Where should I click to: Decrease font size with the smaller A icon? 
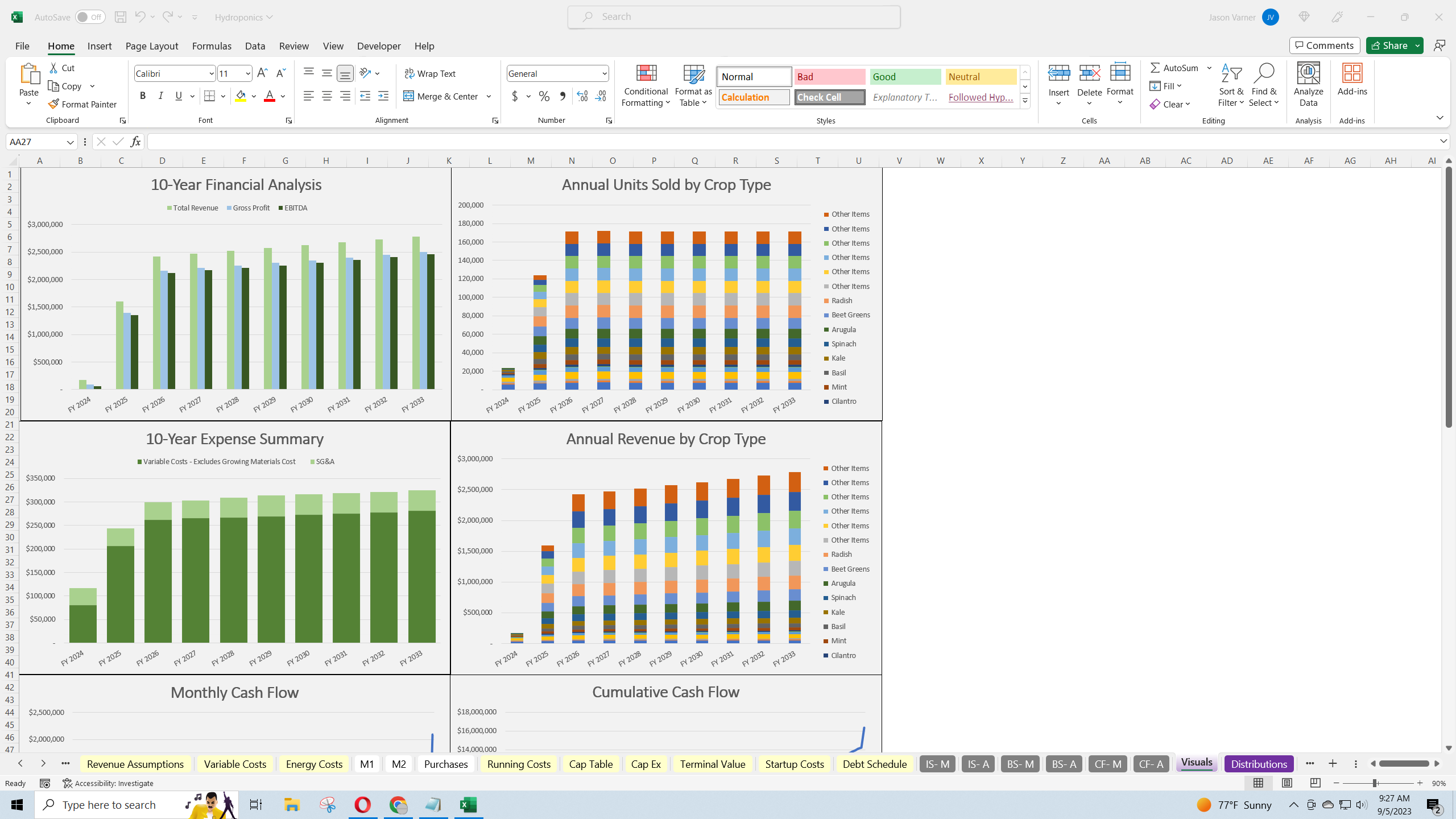click(x=280, y=73)
